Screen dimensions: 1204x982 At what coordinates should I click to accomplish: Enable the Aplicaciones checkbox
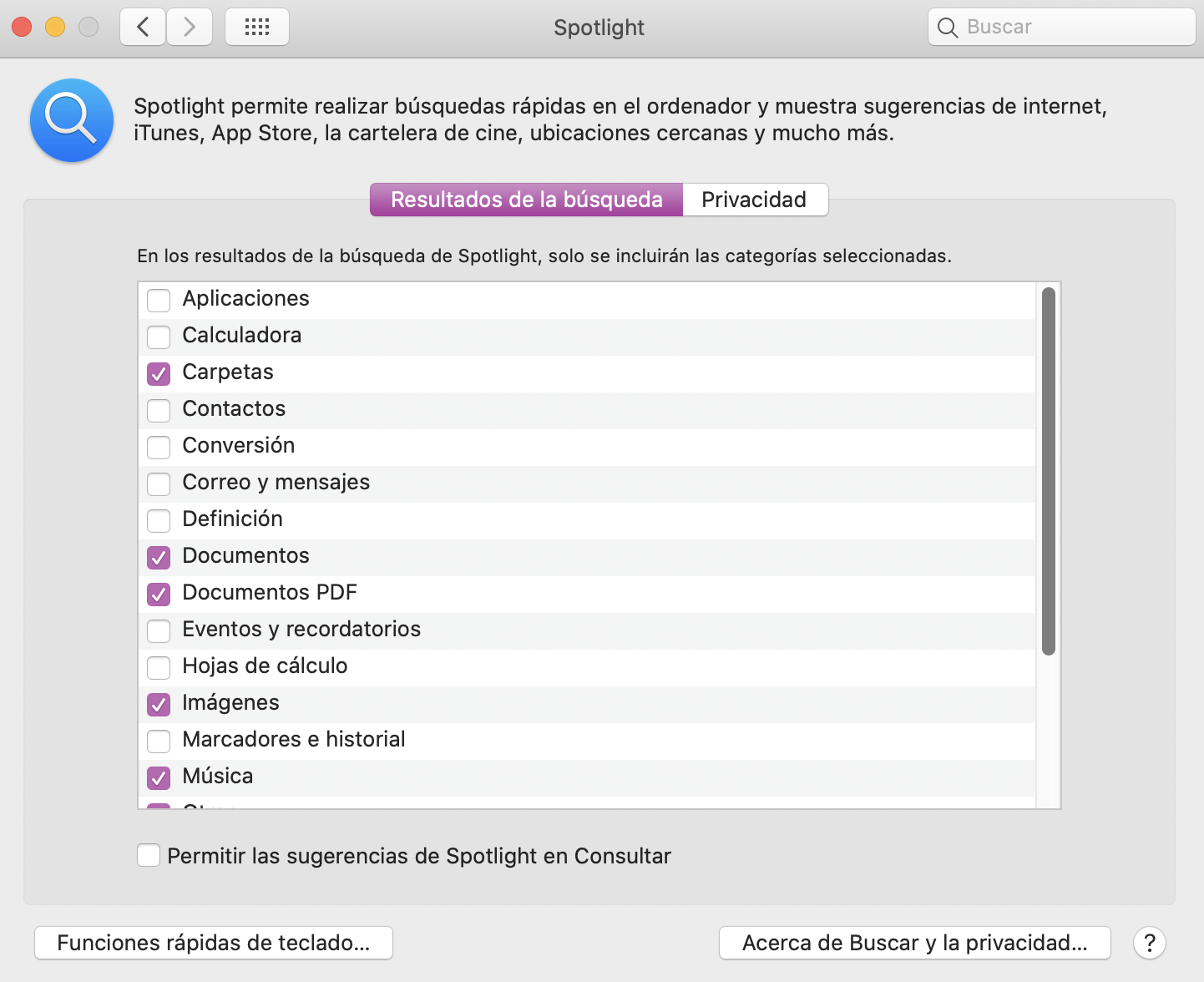tap(159, 300)
